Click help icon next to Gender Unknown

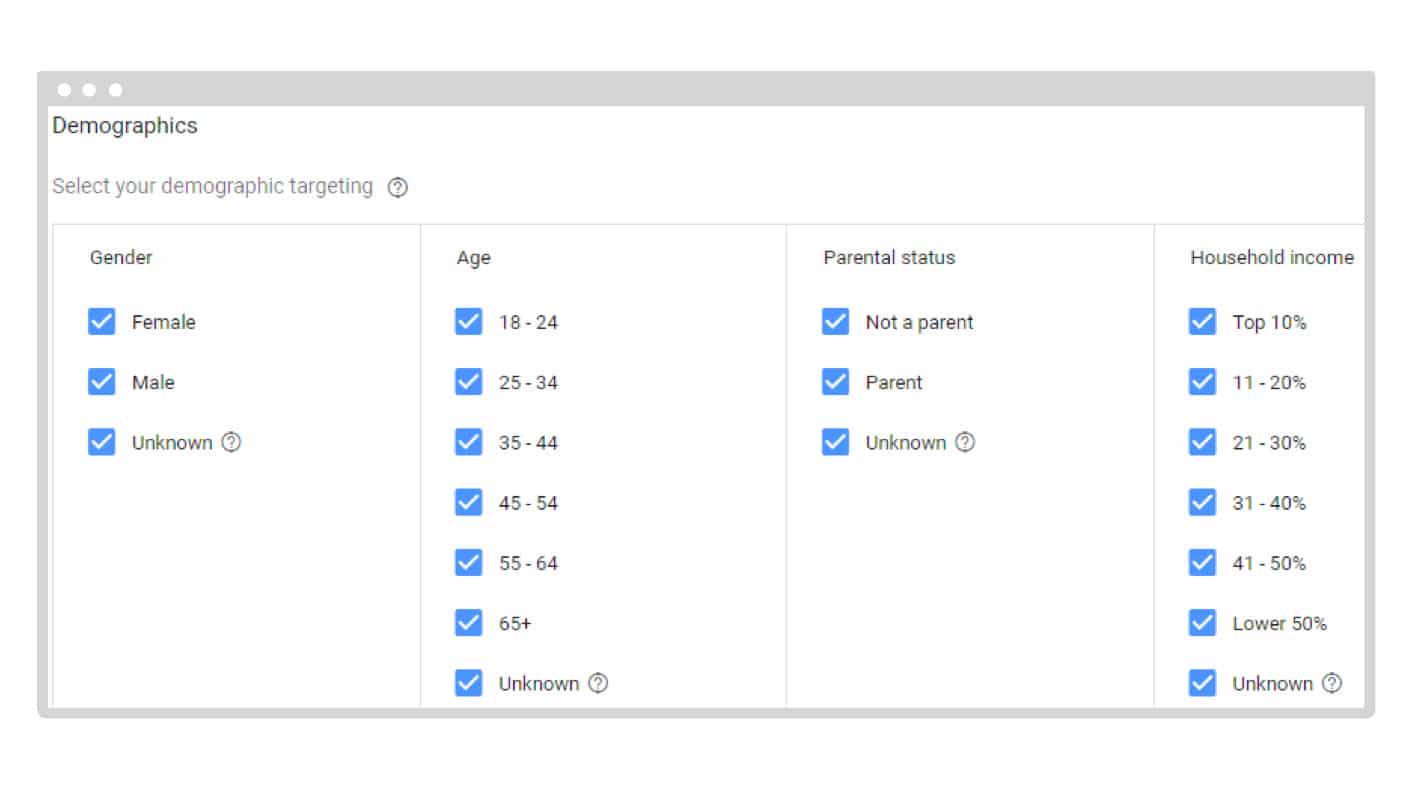[x=231, y=442]
